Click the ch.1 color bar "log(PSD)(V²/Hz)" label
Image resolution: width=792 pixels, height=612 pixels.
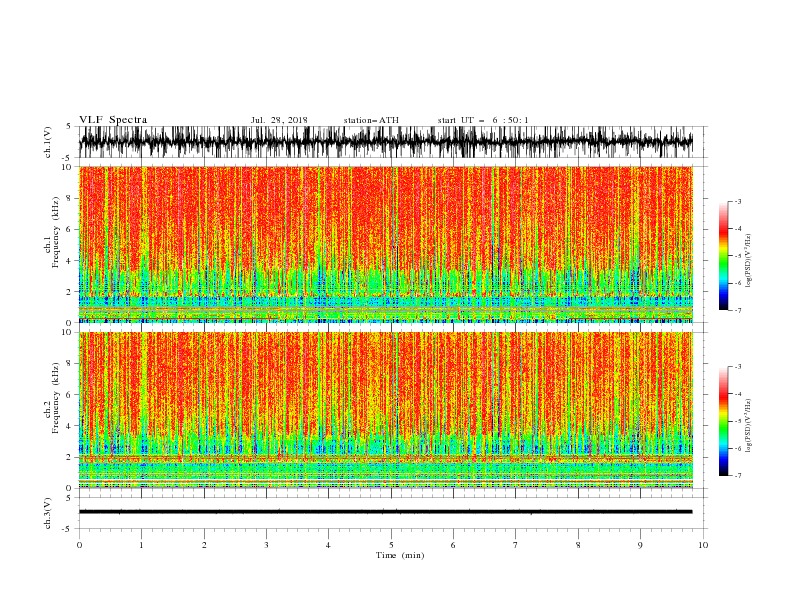[748, 261]
